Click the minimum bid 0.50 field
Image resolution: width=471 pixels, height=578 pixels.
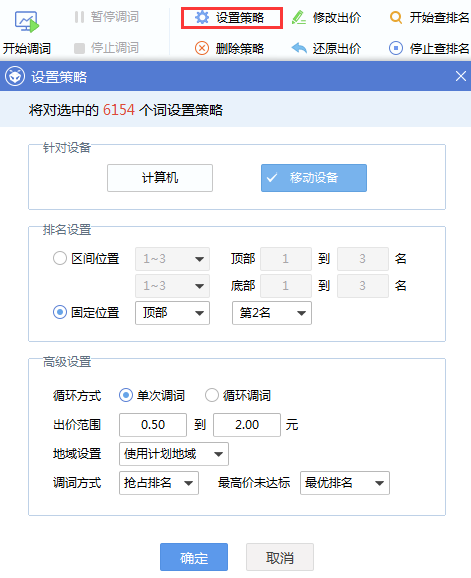pos(153,425)
